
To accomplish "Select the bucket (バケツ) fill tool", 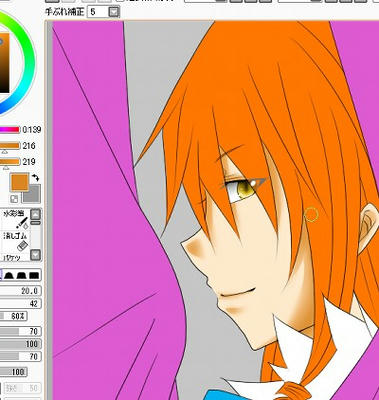I will coord(15,257).
